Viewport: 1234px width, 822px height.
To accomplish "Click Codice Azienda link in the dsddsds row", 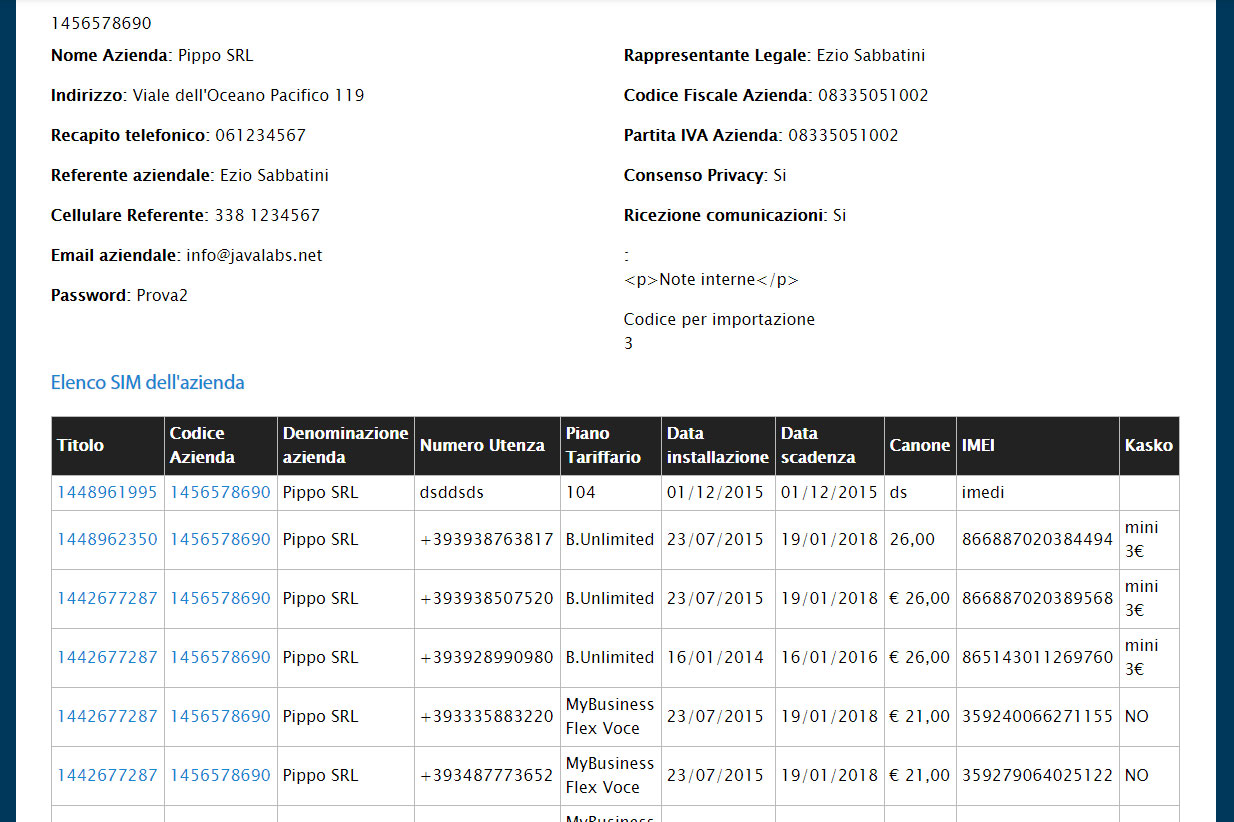I will (220, 493).
